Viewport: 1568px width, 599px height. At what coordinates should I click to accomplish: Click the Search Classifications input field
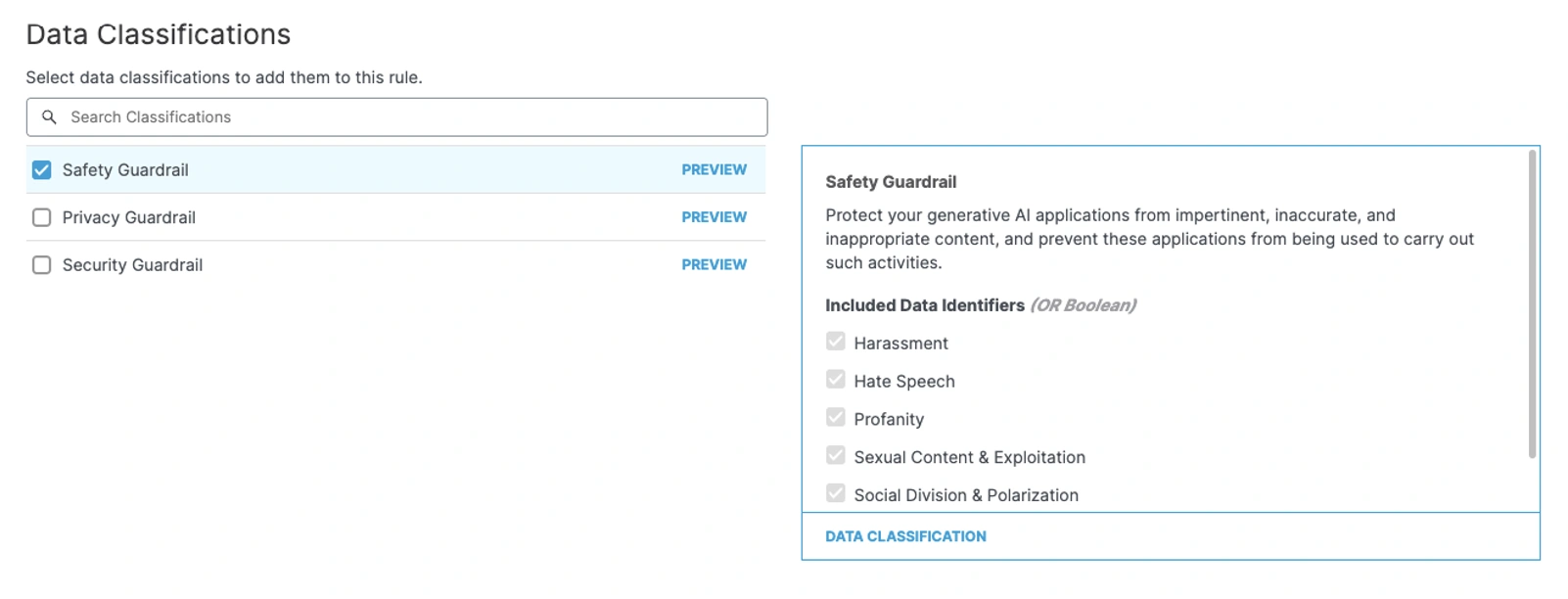coord(411,117)
